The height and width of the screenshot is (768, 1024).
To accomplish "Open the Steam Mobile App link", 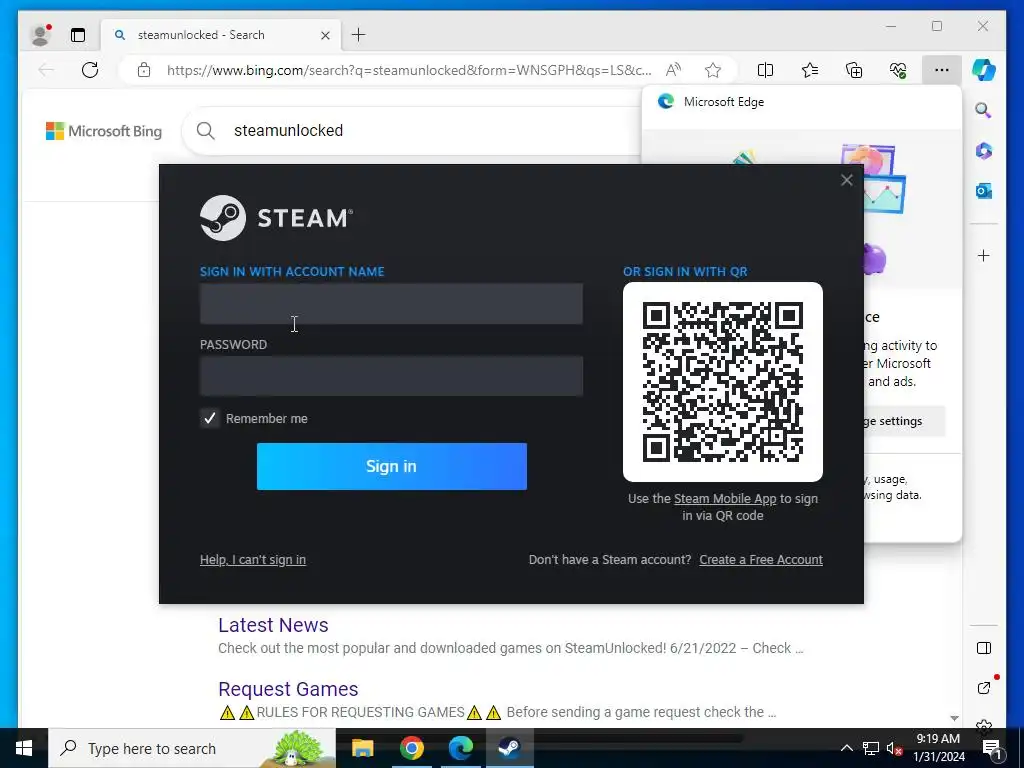I will point(725,499).
